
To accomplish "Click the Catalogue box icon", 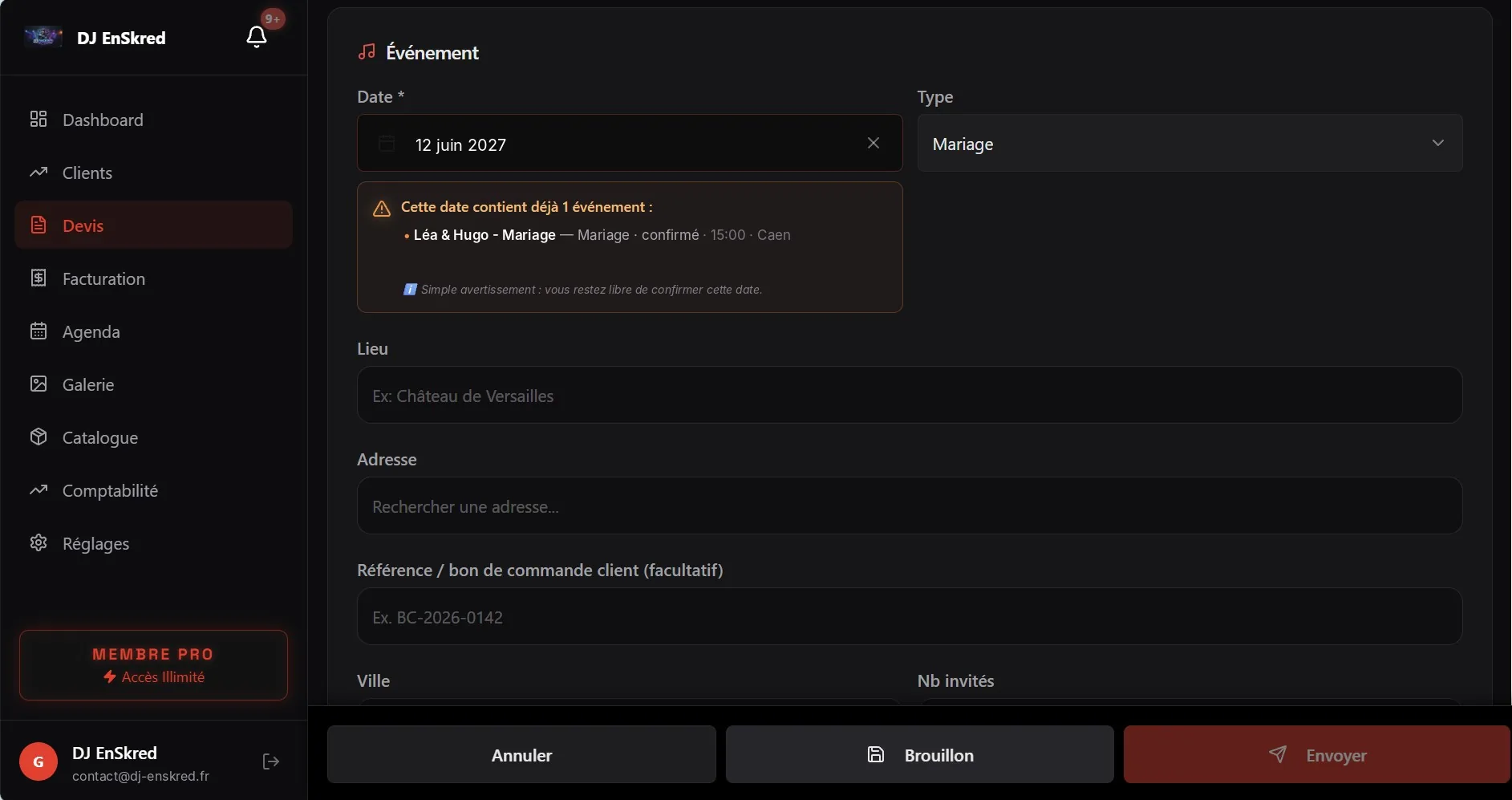I will [x=39, y=437].
